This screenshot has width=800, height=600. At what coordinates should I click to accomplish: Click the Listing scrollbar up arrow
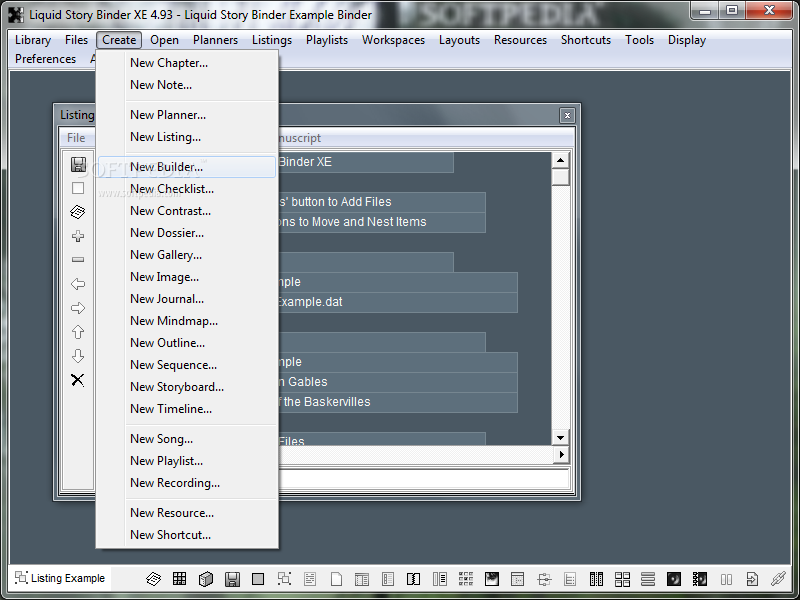coord(560,160)
